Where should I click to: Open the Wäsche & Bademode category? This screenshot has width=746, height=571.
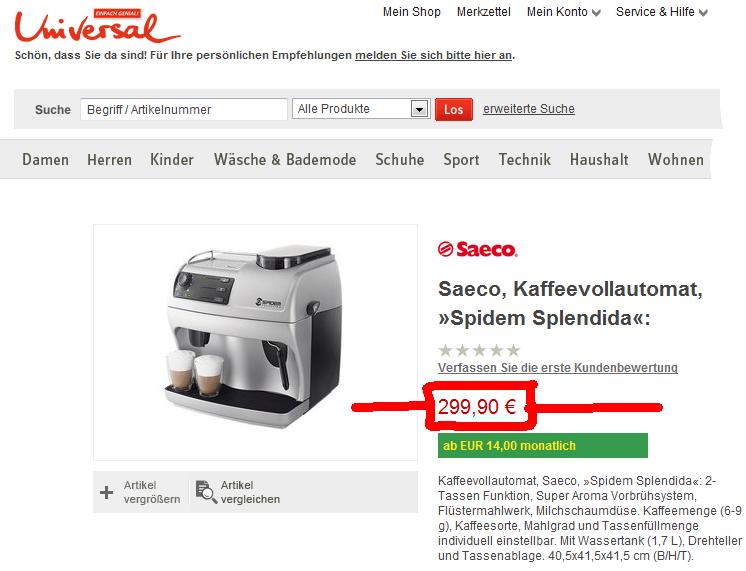tap(285, 159)
